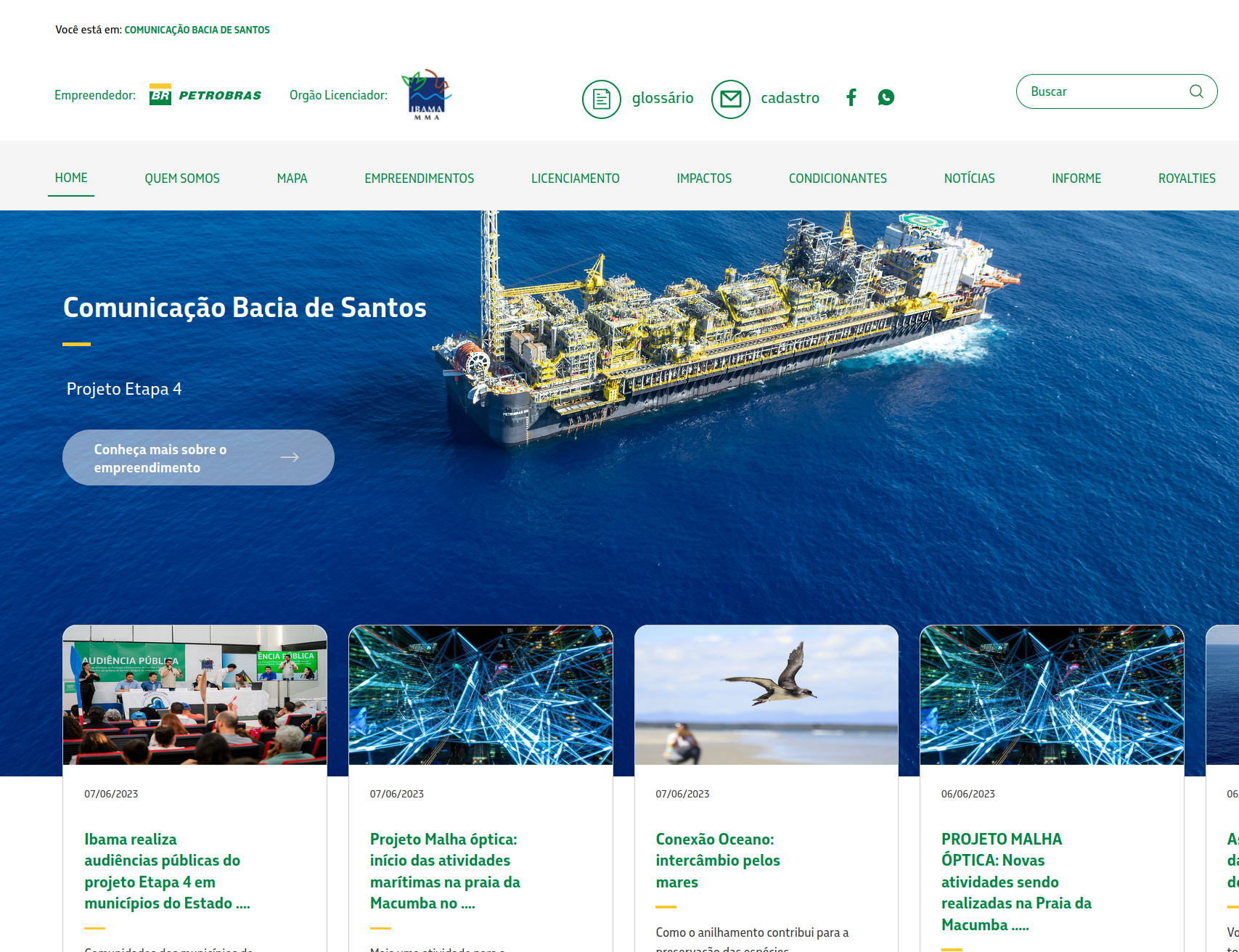Click the cadastro envelope icon

coord(730,99)
